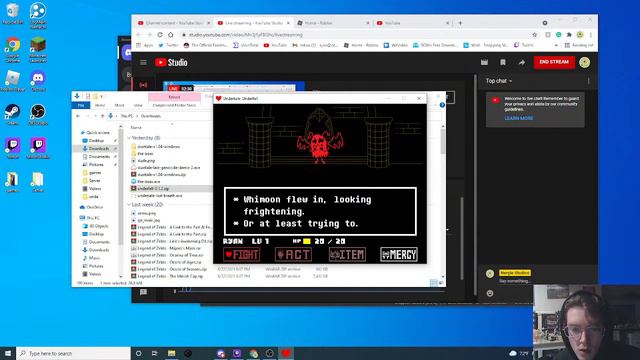The height and width of the screenshot is (360, 640).
Task: Open the Recycle Bin desktop icon
Action: (x=13, y=13)
